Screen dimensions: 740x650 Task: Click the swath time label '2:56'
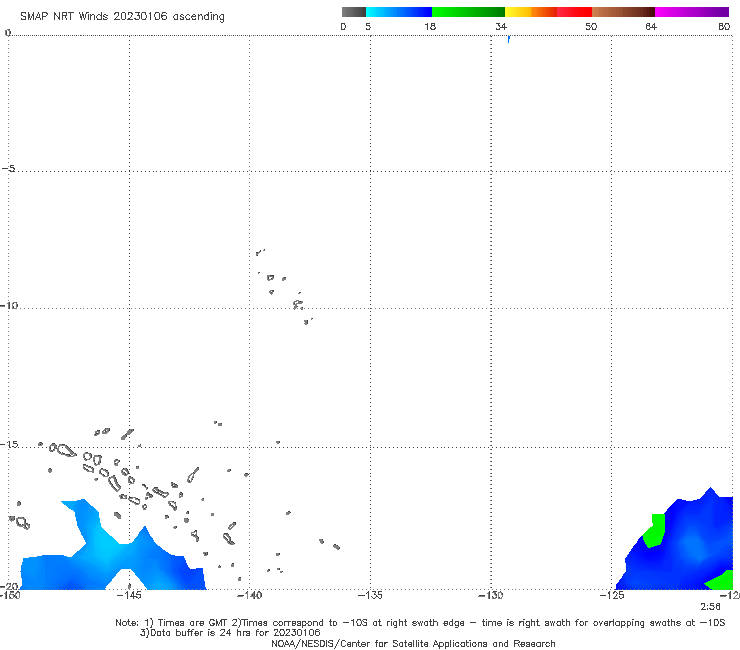pos(710,607)
